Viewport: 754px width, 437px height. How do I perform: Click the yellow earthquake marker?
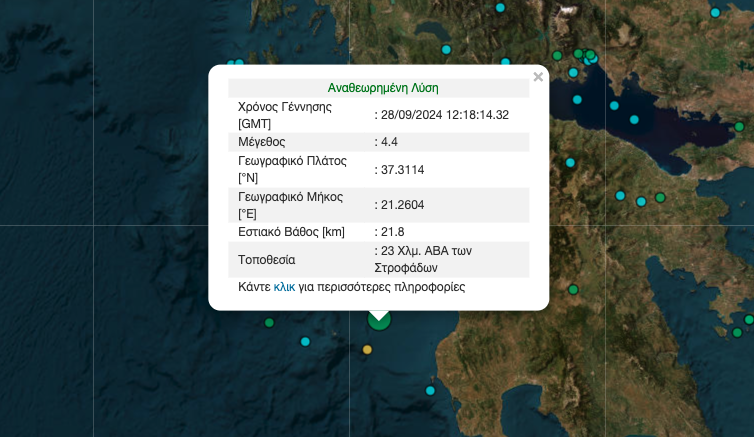pyautogui.click(x=367, y=349)
